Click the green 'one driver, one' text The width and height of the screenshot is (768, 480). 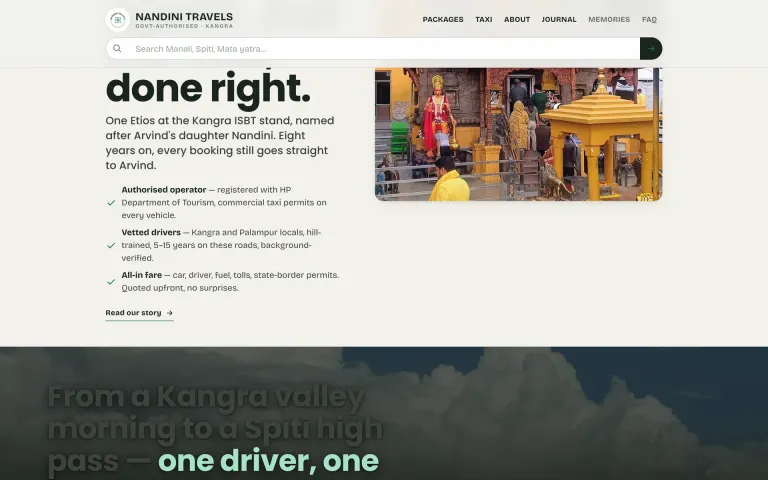pos(268,461)
